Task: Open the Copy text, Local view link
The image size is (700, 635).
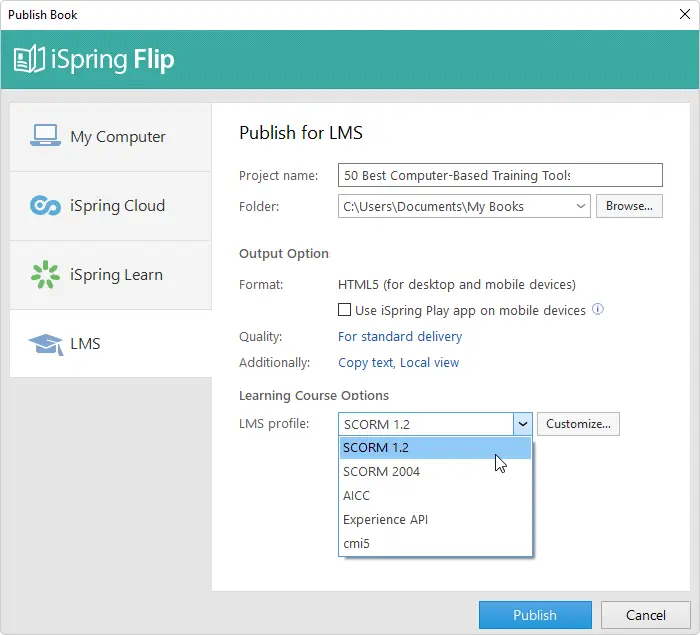Action: [x=399, y=363]
